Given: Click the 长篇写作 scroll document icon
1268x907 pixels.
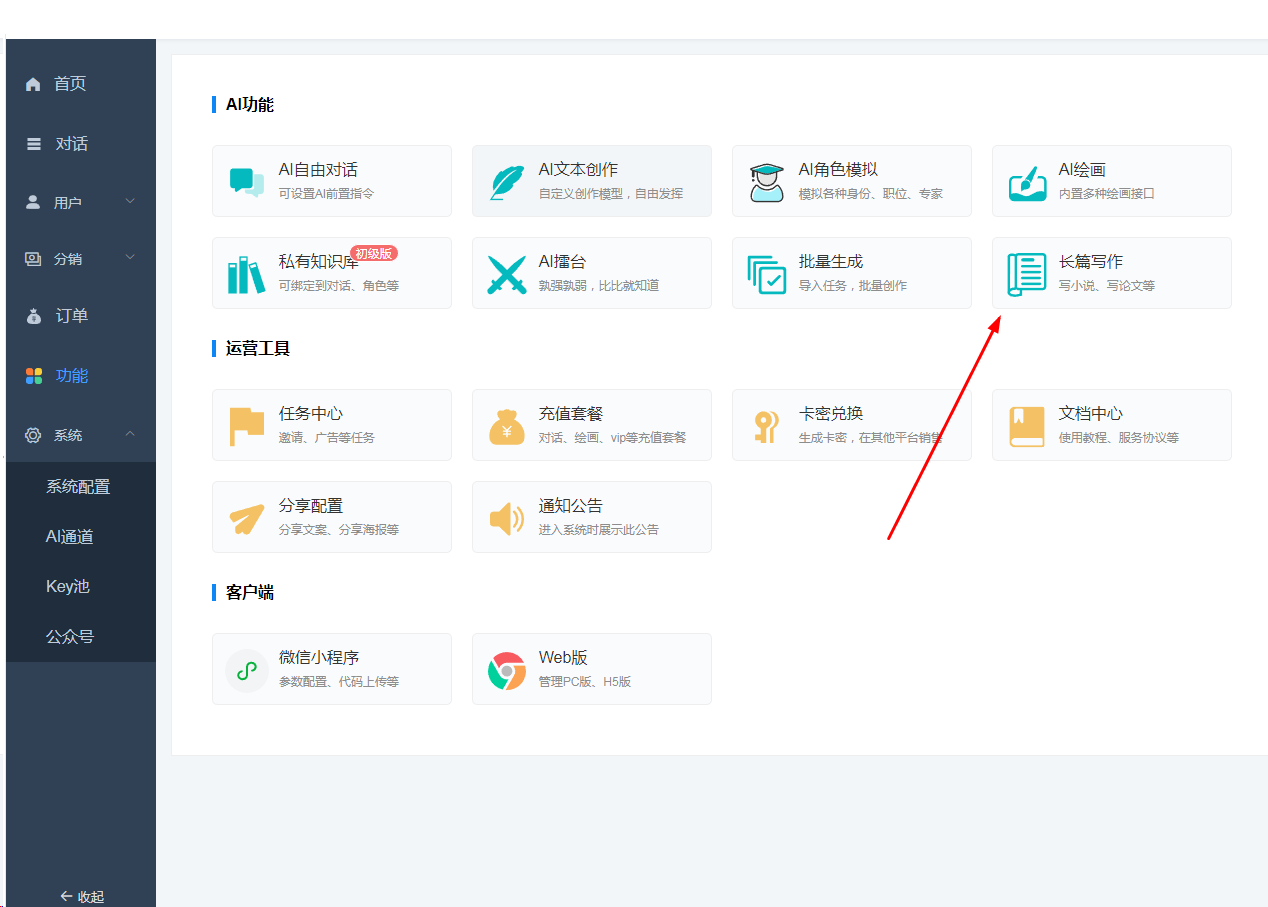Looking at the screenshot, I should [x=1027, y=274].
